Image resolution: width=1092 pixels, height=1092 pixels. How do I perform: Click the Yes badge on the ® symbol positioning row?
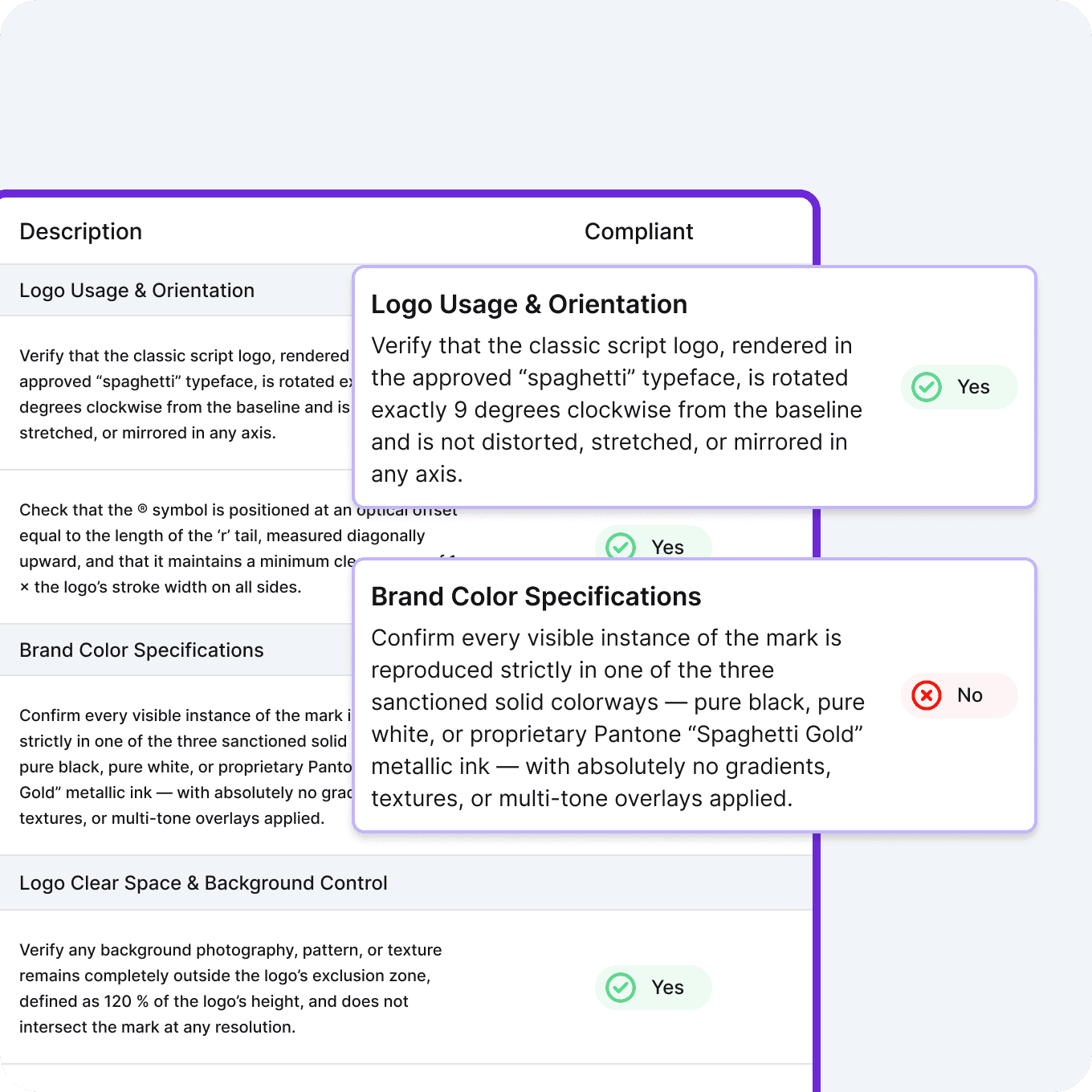point(653,547)
